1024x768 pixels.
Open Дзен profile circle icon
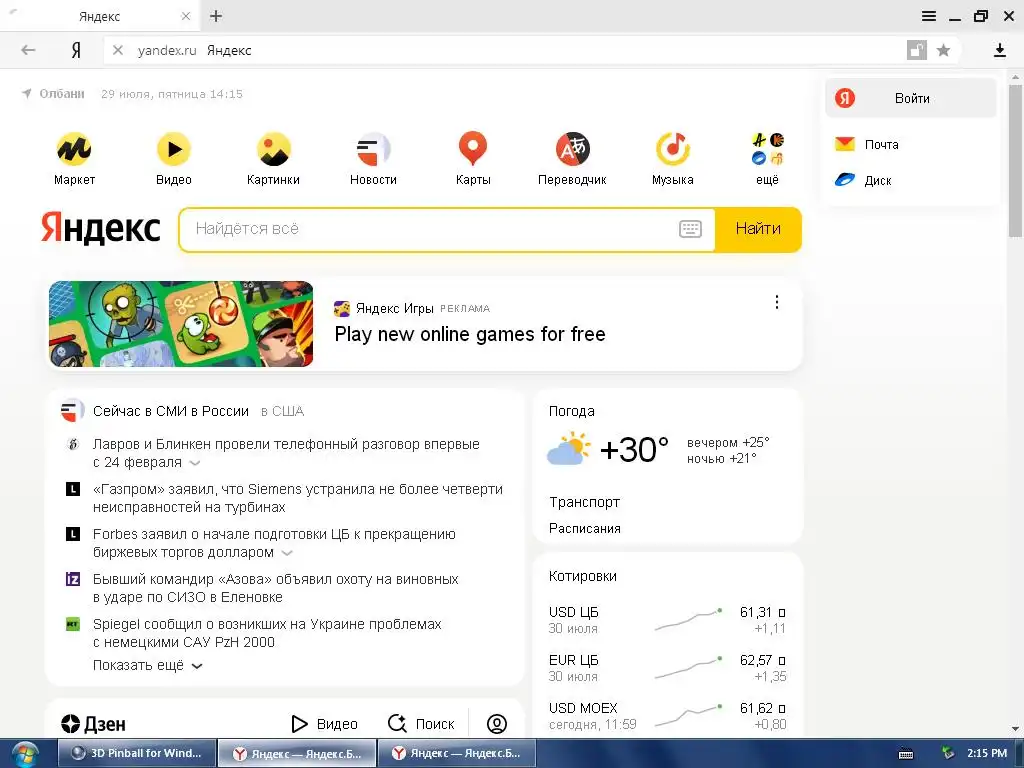497,724
